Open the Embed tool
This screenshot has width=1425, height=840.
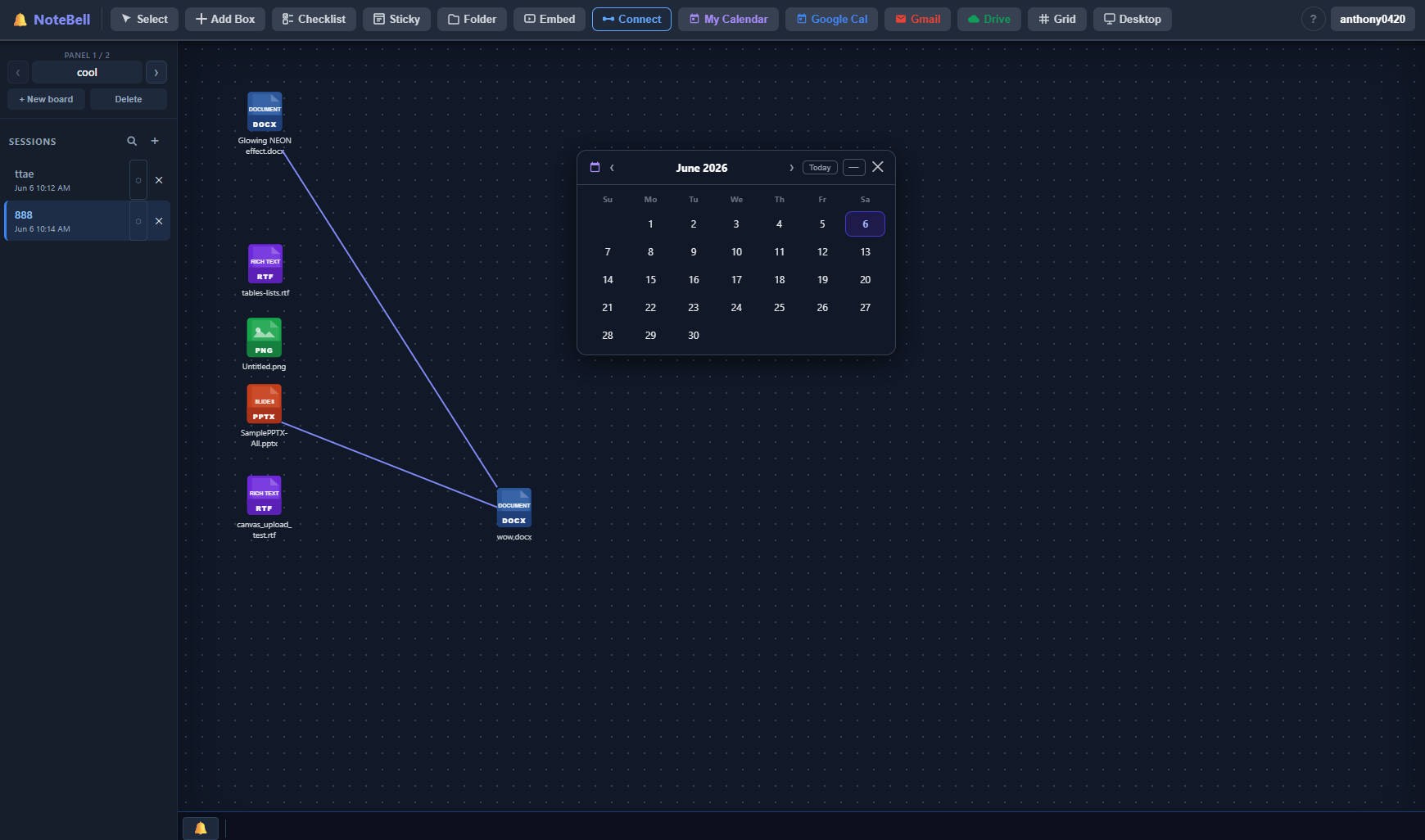pos(550,19)
